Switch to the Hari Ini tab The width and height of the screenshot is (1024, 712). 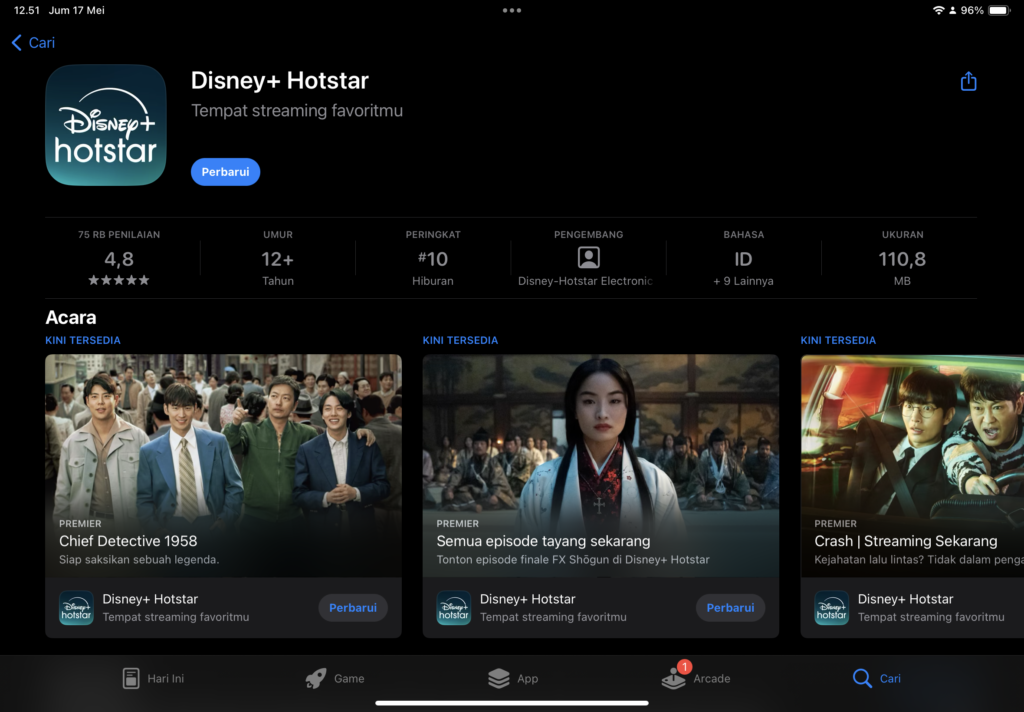[x=153, y=678]
